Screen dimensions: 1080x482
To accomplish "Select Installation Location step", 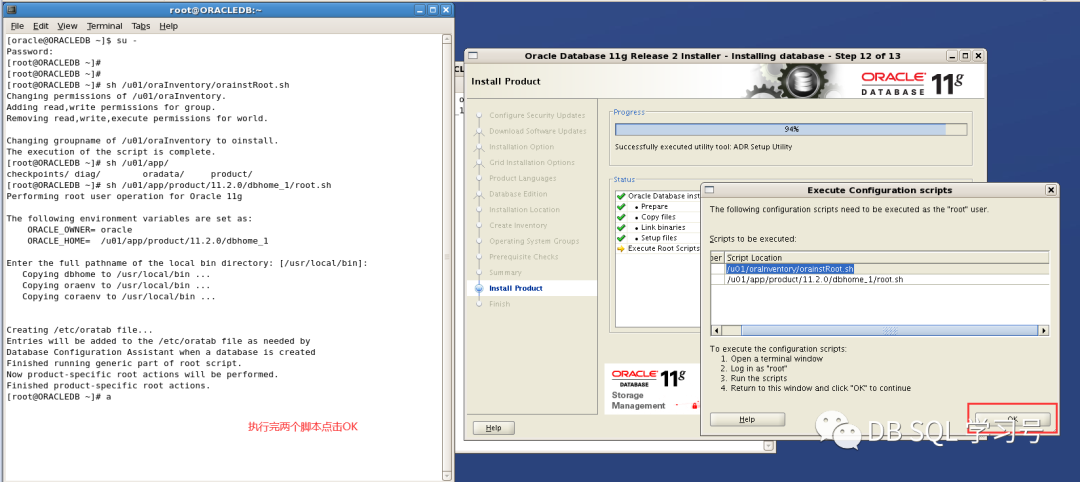I will 525,209.
